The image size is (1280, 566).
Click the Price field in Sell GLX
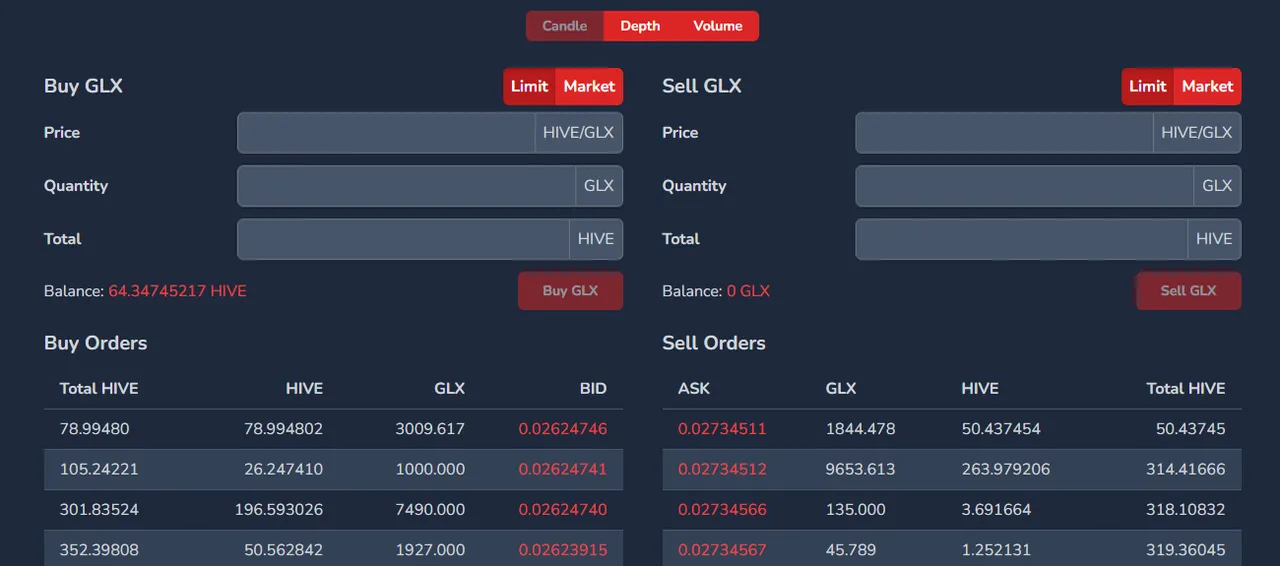[1004, 132]
